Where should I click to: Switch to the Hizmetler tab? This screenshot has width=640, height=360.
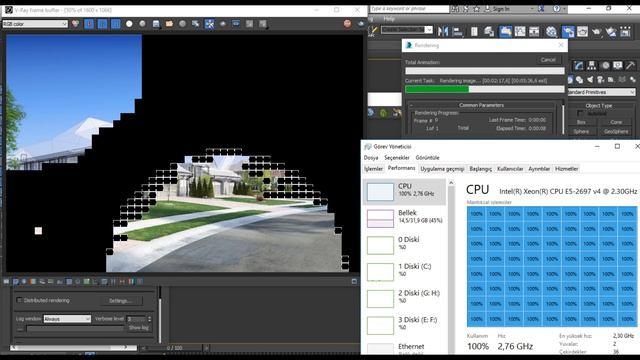click(567, 169)
